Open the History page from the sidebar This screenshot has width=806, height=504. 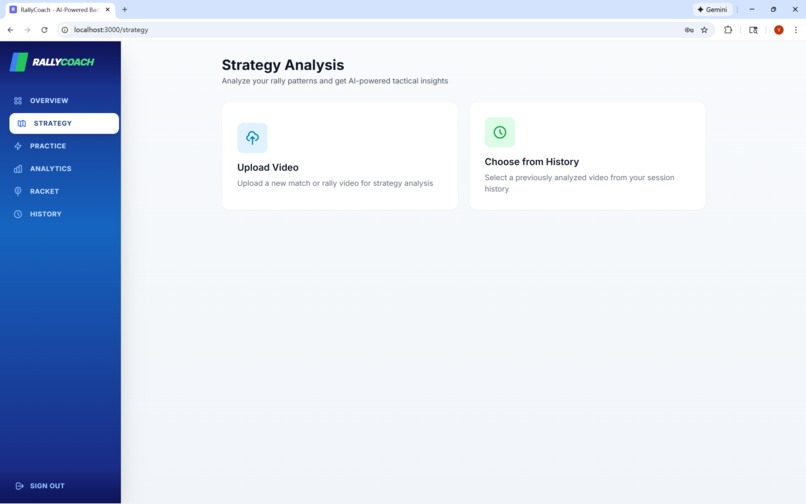coord(64,214)
